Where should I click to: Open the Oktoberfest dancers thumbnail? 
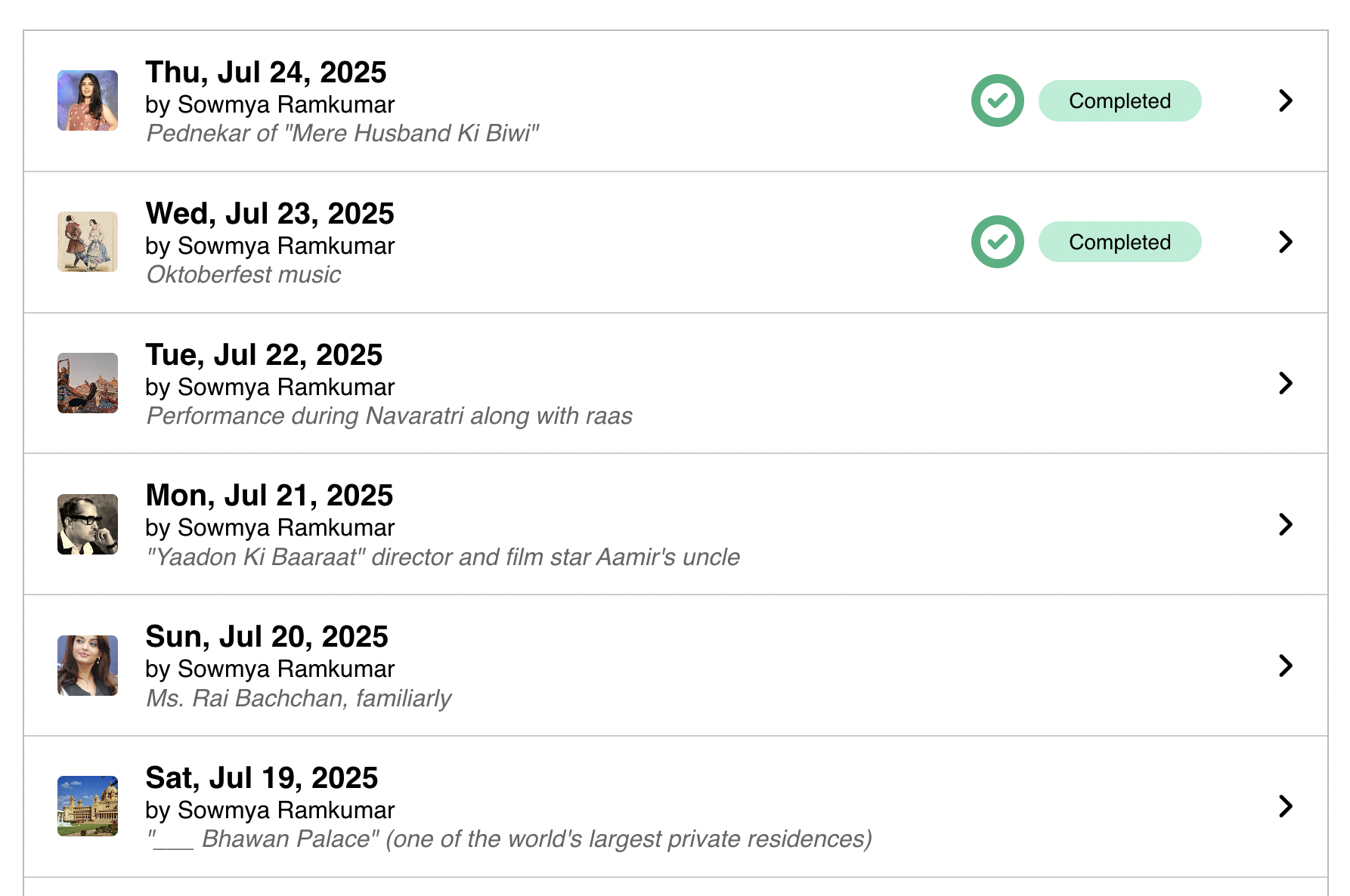tap(88, 242)
